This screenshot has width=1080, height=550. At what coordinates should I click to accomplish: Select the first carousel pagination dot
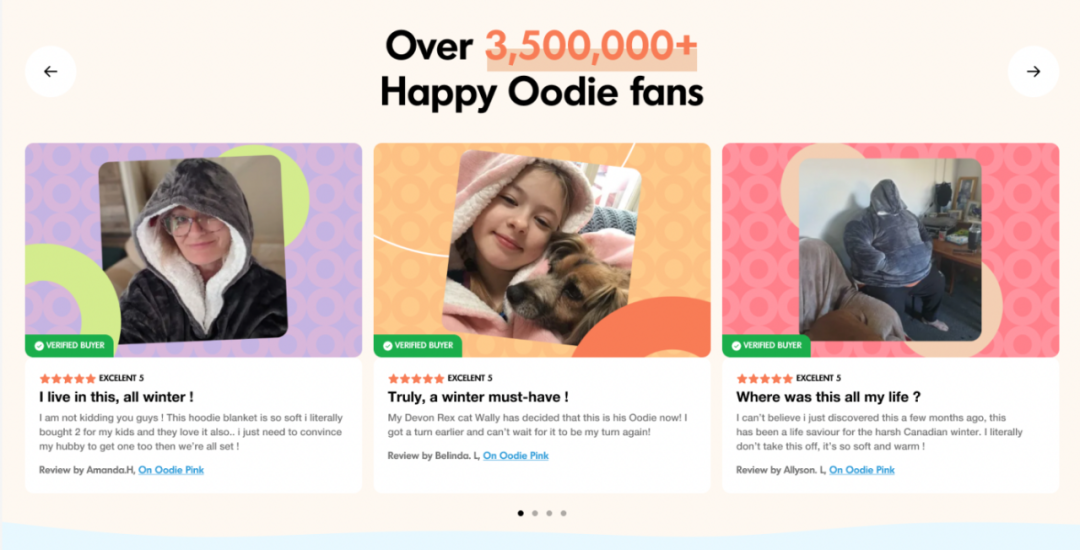point(520,513)
